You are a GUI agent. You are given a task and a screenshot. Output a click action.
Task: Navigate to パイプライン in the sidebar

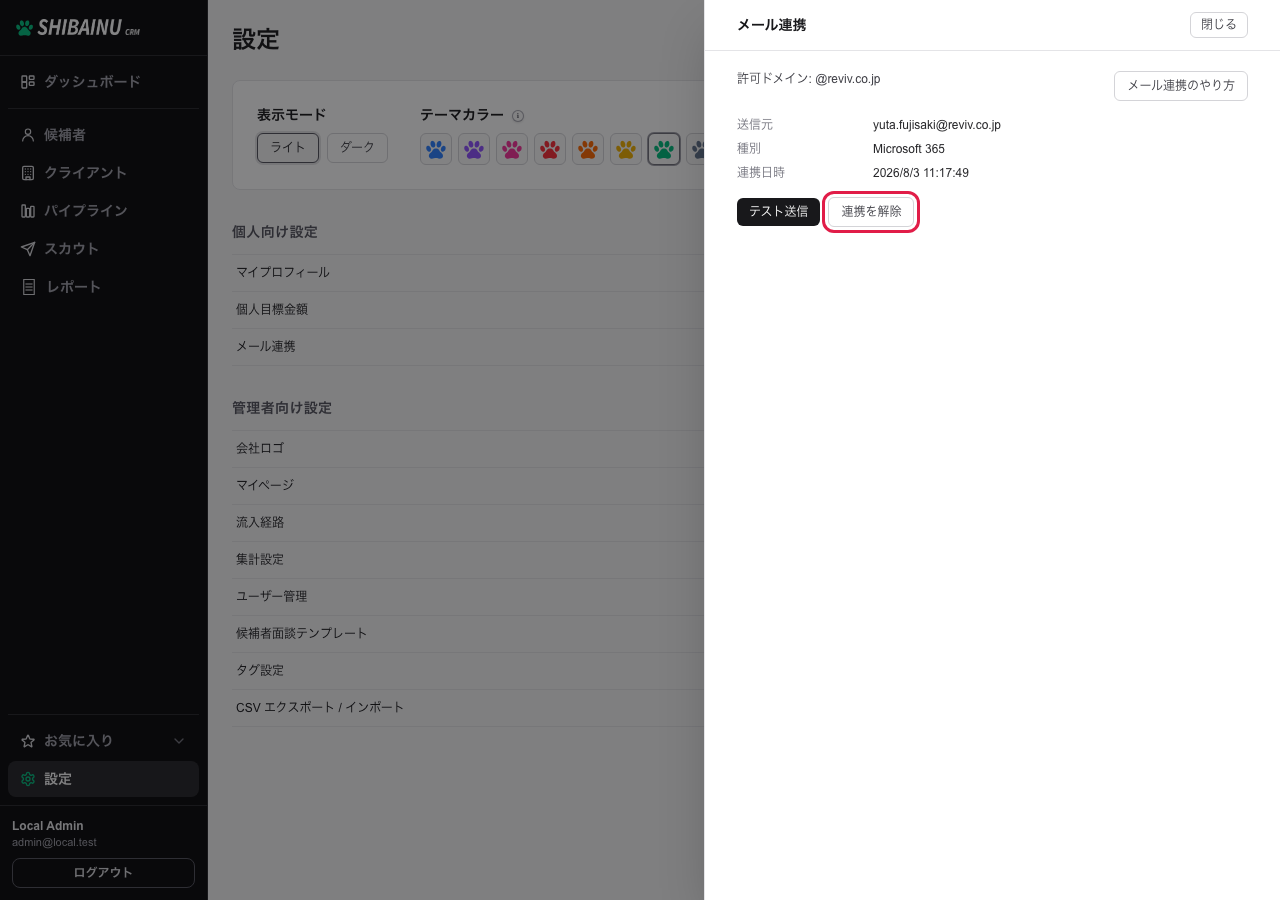104,211
